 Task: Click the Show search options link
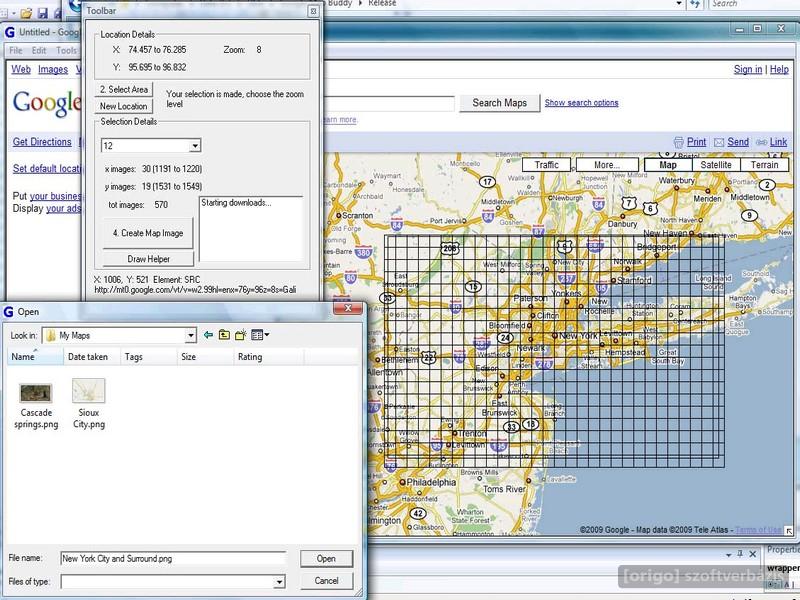point(581,103)
